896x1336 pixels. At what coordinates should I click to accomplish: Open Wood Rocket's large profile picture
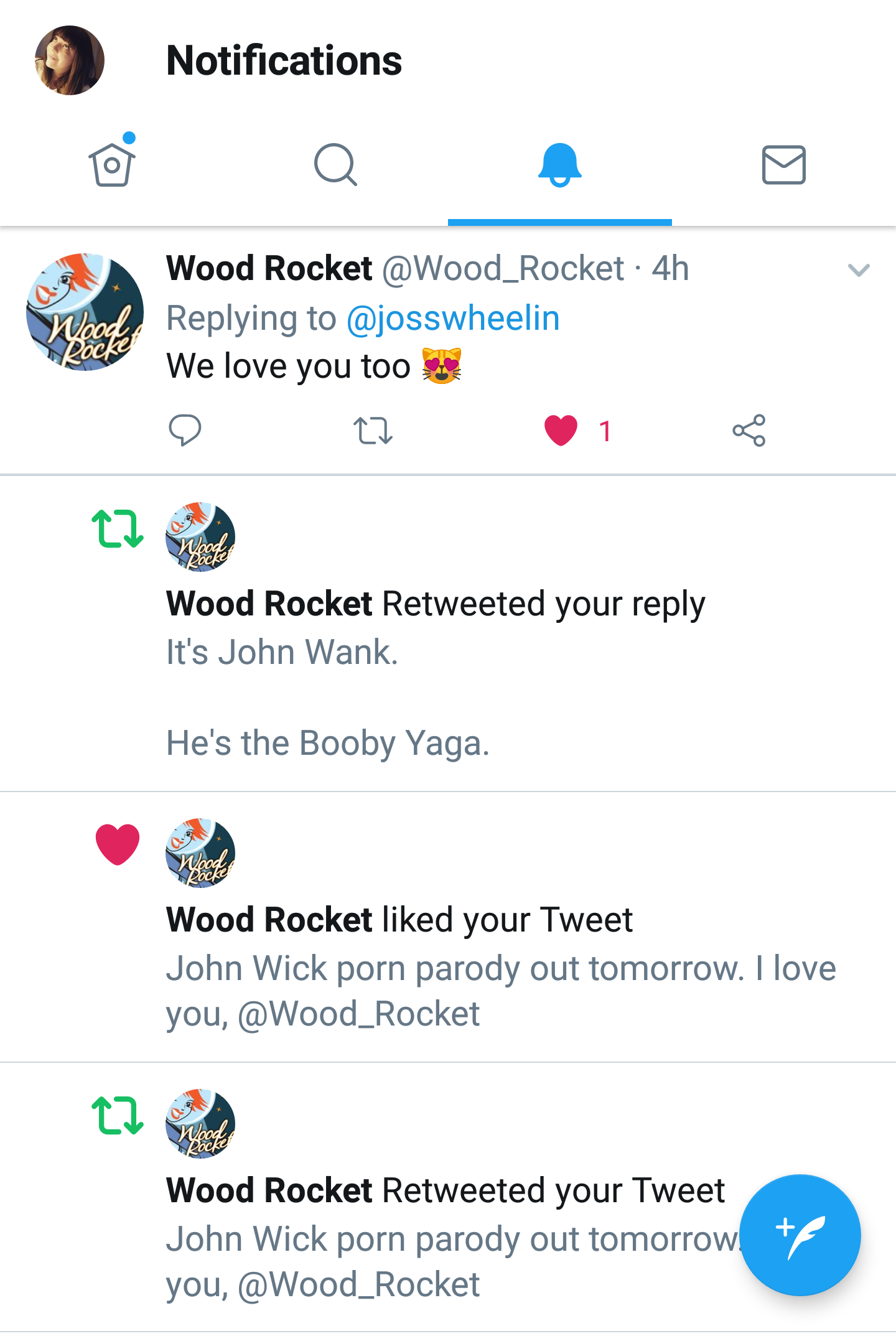[85, 312]
